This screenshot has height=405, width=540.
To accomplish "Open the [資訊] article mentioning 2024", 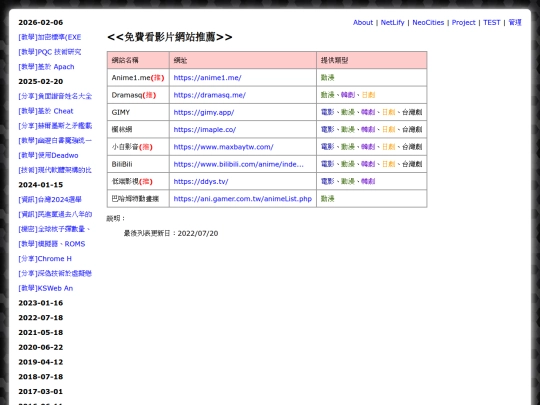I will pyautogui.click(x=50, y=200).
